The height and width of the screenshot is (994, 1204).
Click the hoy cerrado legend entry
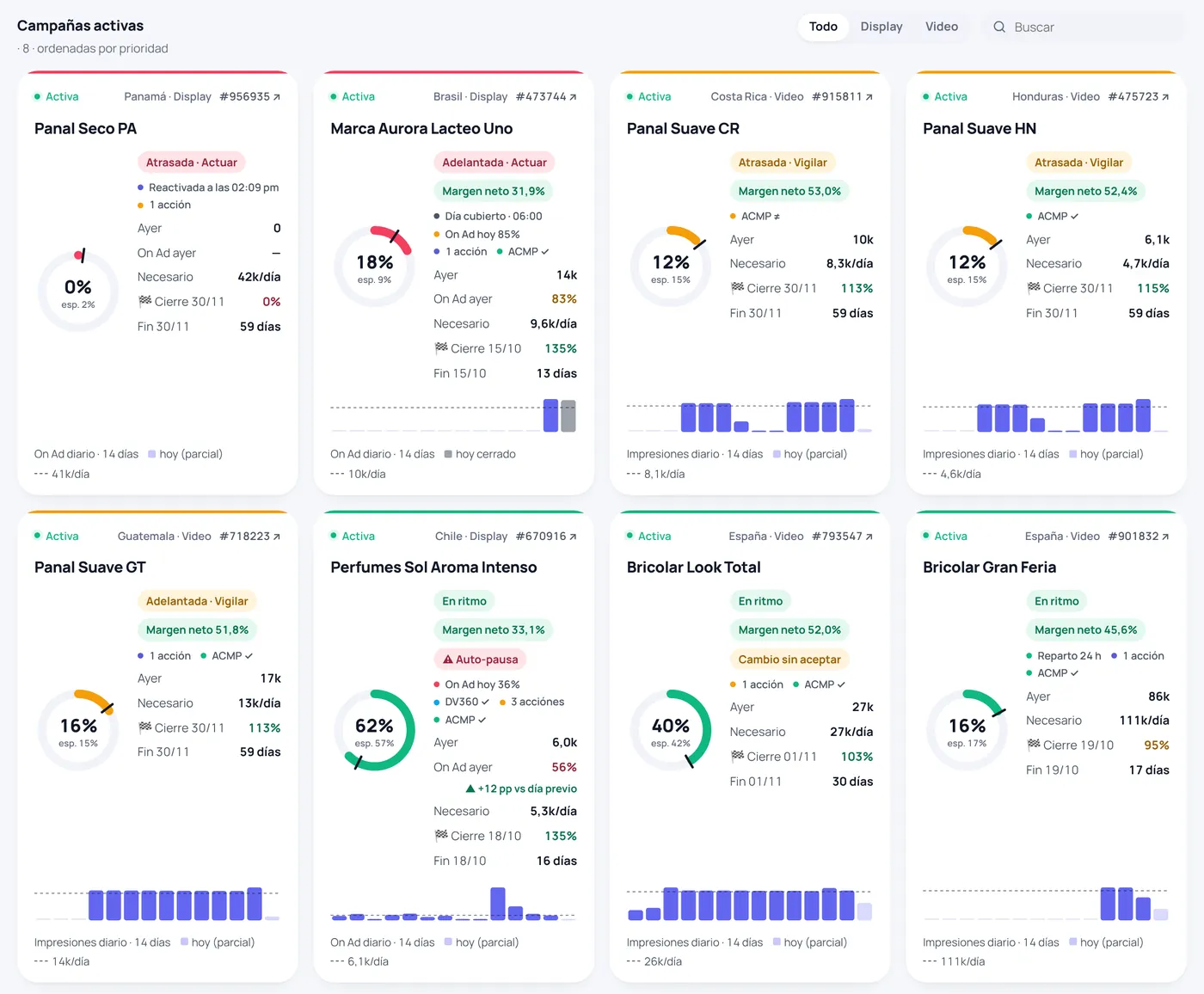coord(480,454)
